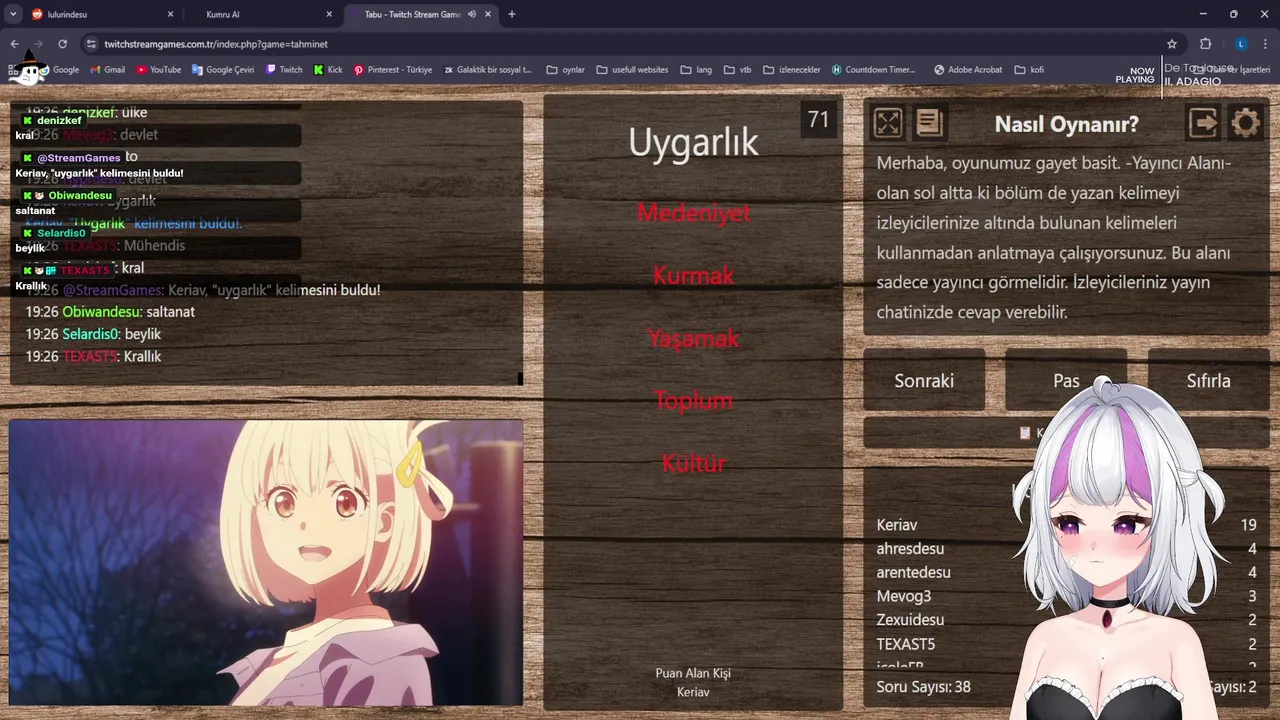Click chat message Obiwandesu: saltanat
Image resolution: width=1280 pixels, height=720 pixels.
tap(110, 312)
